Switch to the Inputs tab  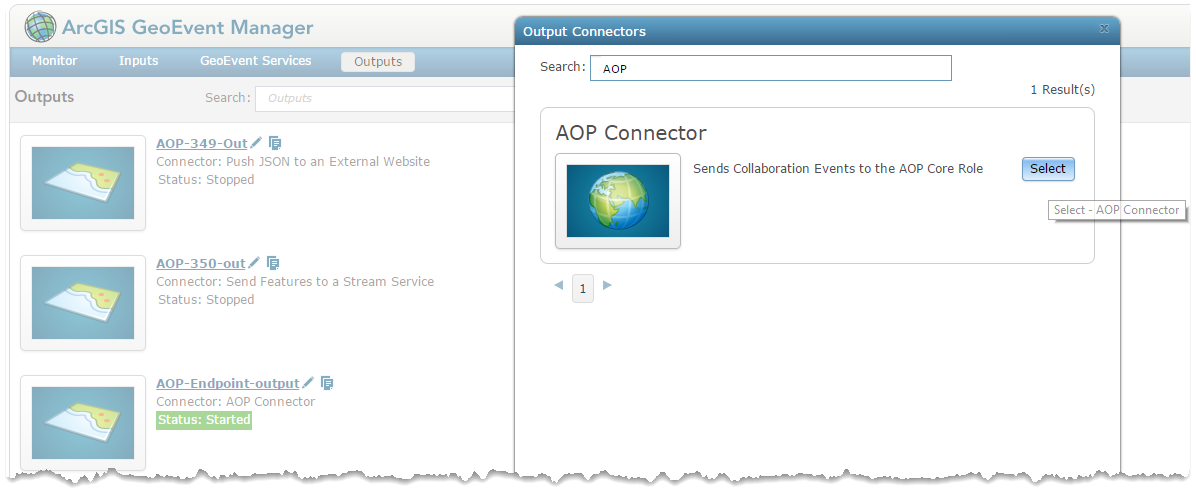[139, 61]
